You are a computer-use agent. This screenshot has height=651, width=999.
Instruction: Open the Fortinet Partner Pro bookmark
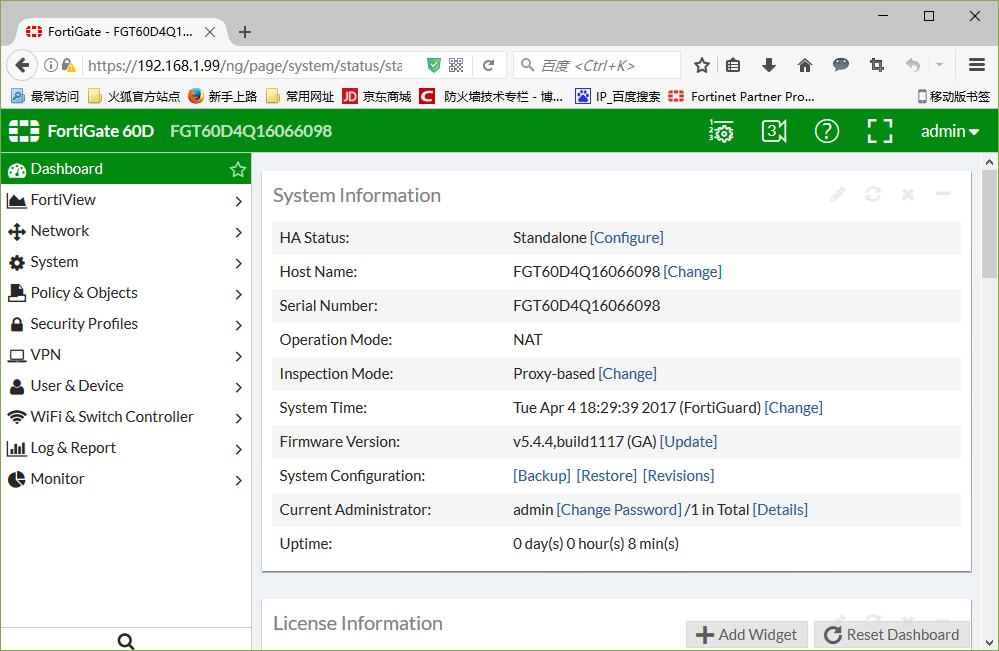coord(741,96)
